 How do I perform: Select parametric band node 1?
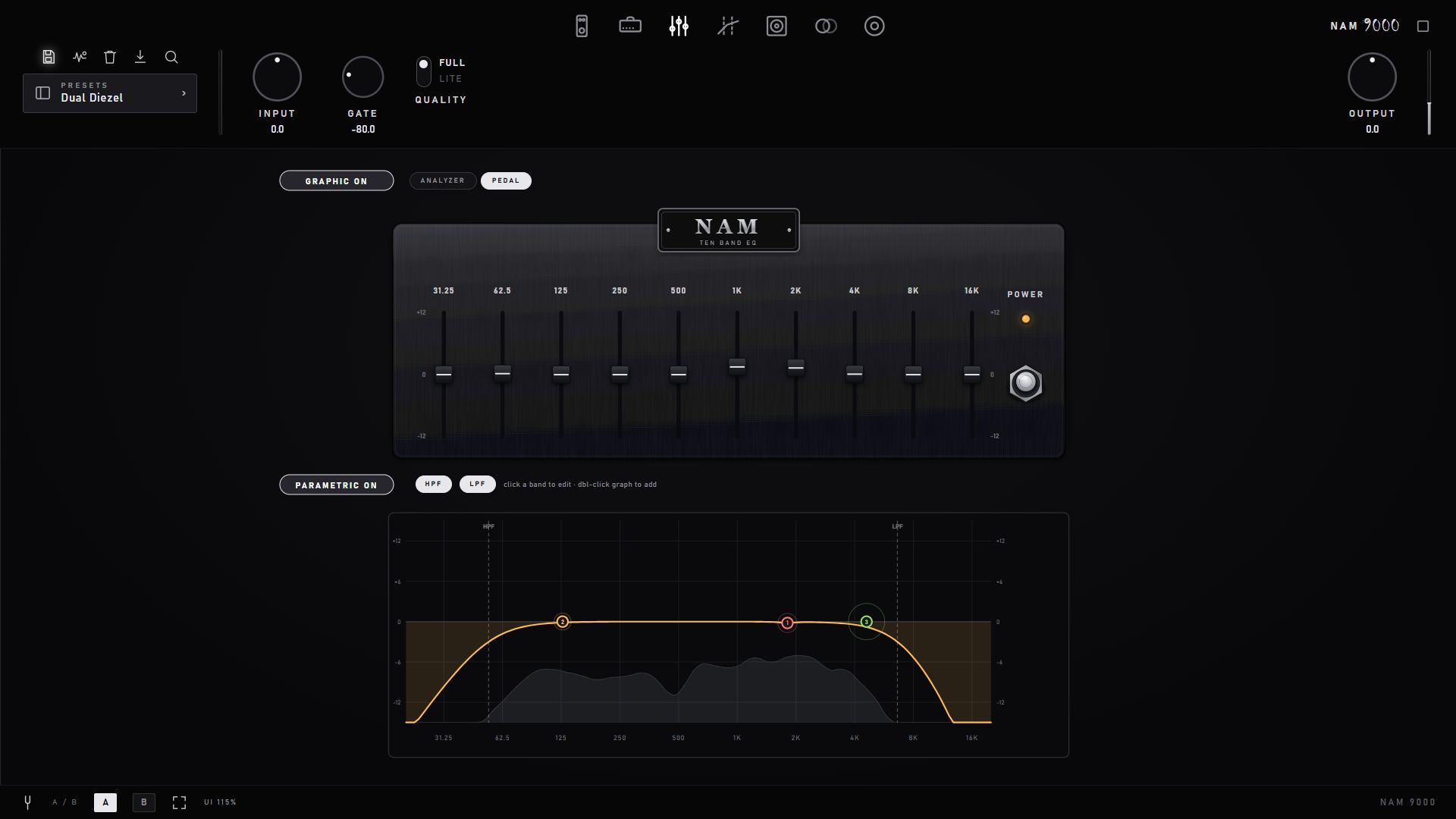(788, 623)
